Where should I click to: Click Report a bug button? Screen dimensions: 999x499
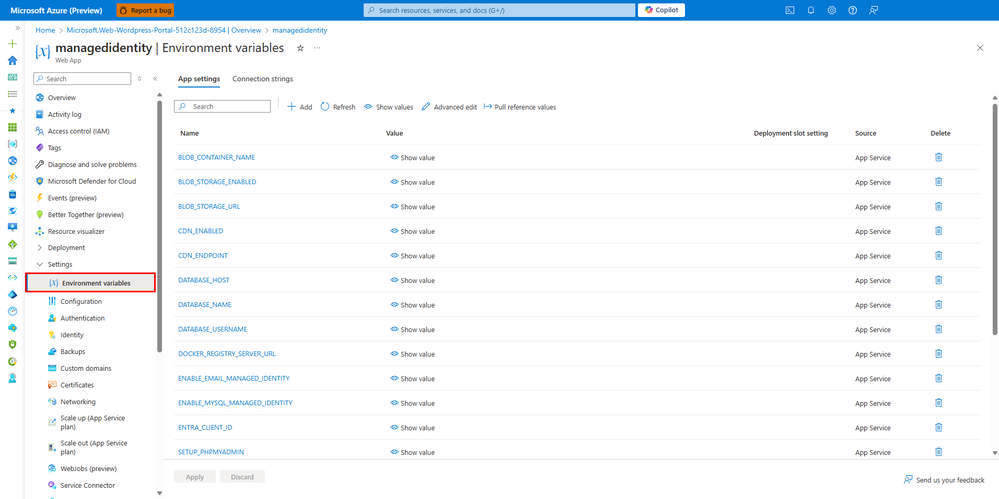145,10
